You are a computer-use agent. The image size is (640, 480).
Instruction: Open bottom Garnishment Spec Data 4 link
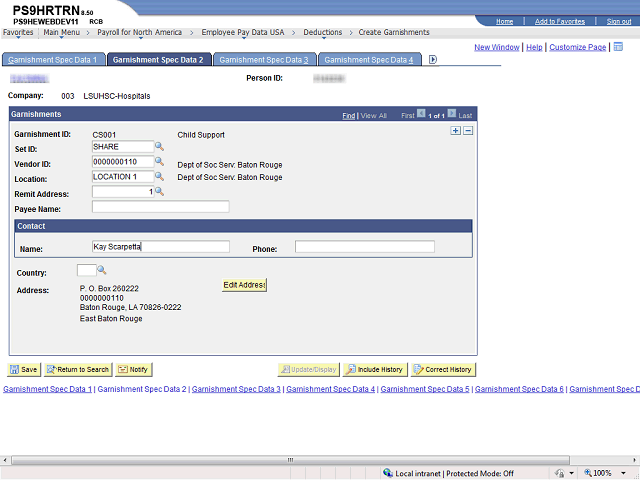(331, 389)
